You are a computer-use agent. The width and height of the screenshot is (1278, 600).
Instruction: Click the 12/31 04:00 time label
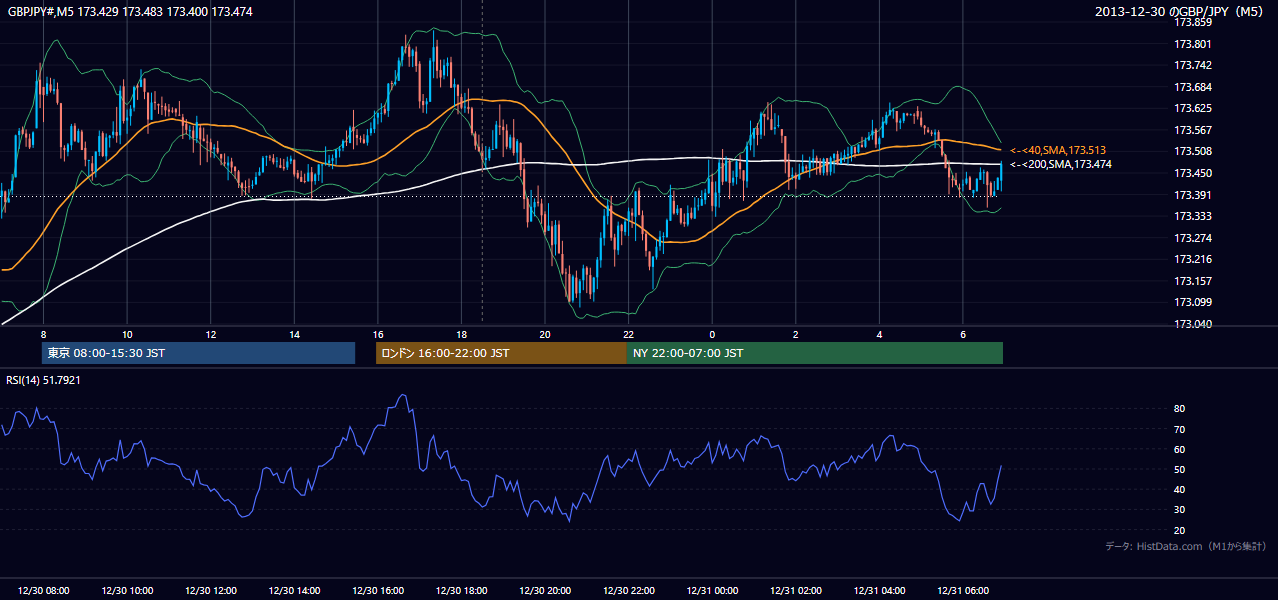click(x=879, y=591)
